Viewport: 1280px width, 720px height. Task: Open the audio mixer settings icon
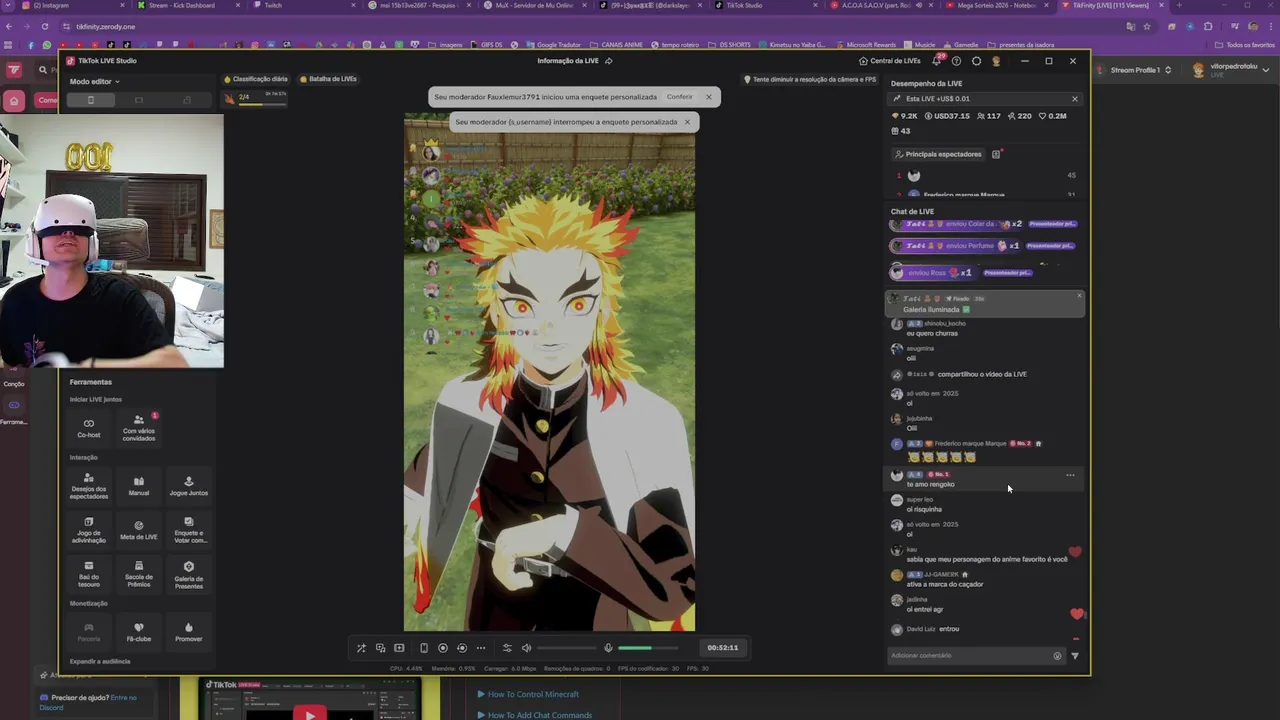click(x=507, y=648)
